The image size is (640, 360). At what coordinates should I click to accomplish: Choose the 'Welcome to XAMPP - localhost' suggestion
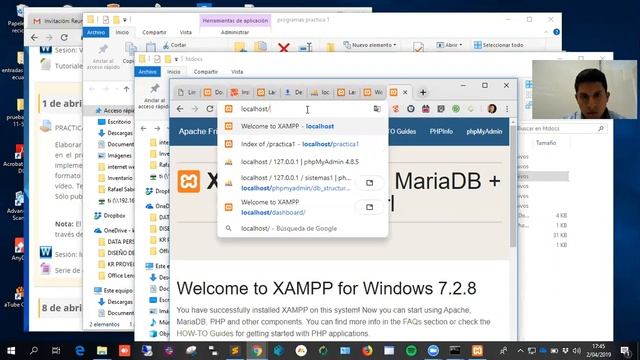(302, 126)
